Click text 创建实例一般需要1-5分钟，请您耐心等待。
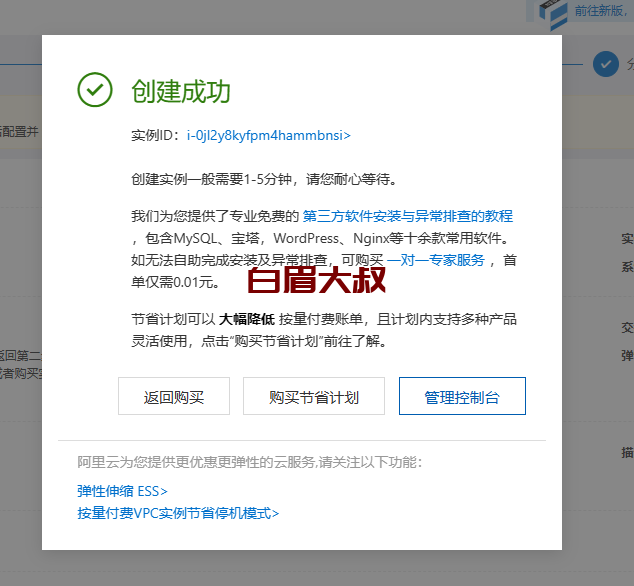This screenshot has width=634, height=586. pyautogui.click(x=264, y=179)
